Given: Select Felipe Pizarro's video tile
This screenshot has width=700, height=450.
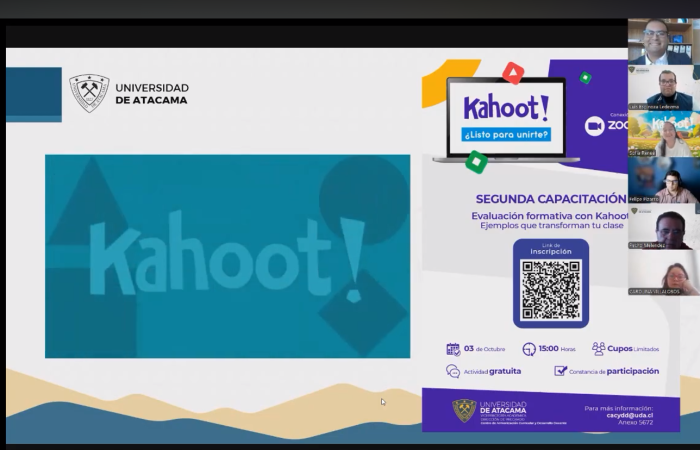Looking at the screenshot, I should tap(664, 180).
